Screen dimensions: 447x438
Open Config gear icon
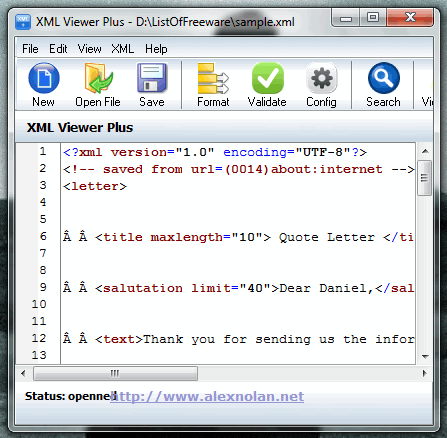(x=321, y=78)
